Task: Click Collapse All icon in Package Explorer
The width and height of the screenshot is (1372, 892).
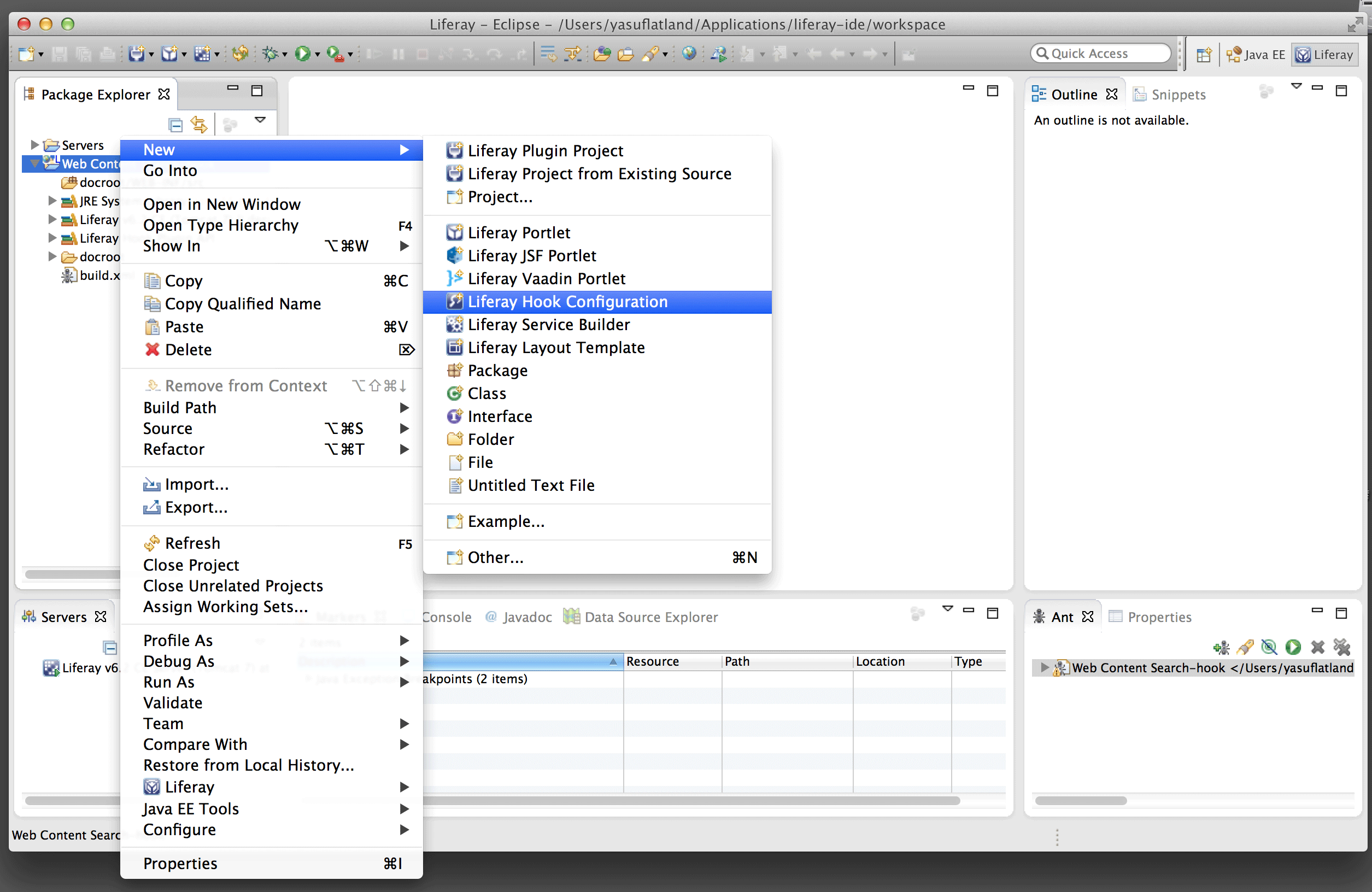Action: (175, 124)
